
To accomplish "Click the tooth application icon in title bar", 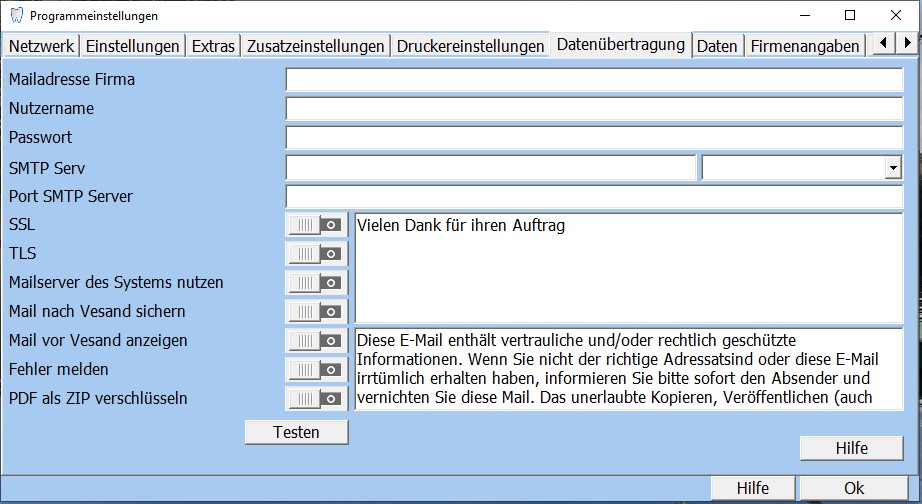I will (x=16, y=16).
